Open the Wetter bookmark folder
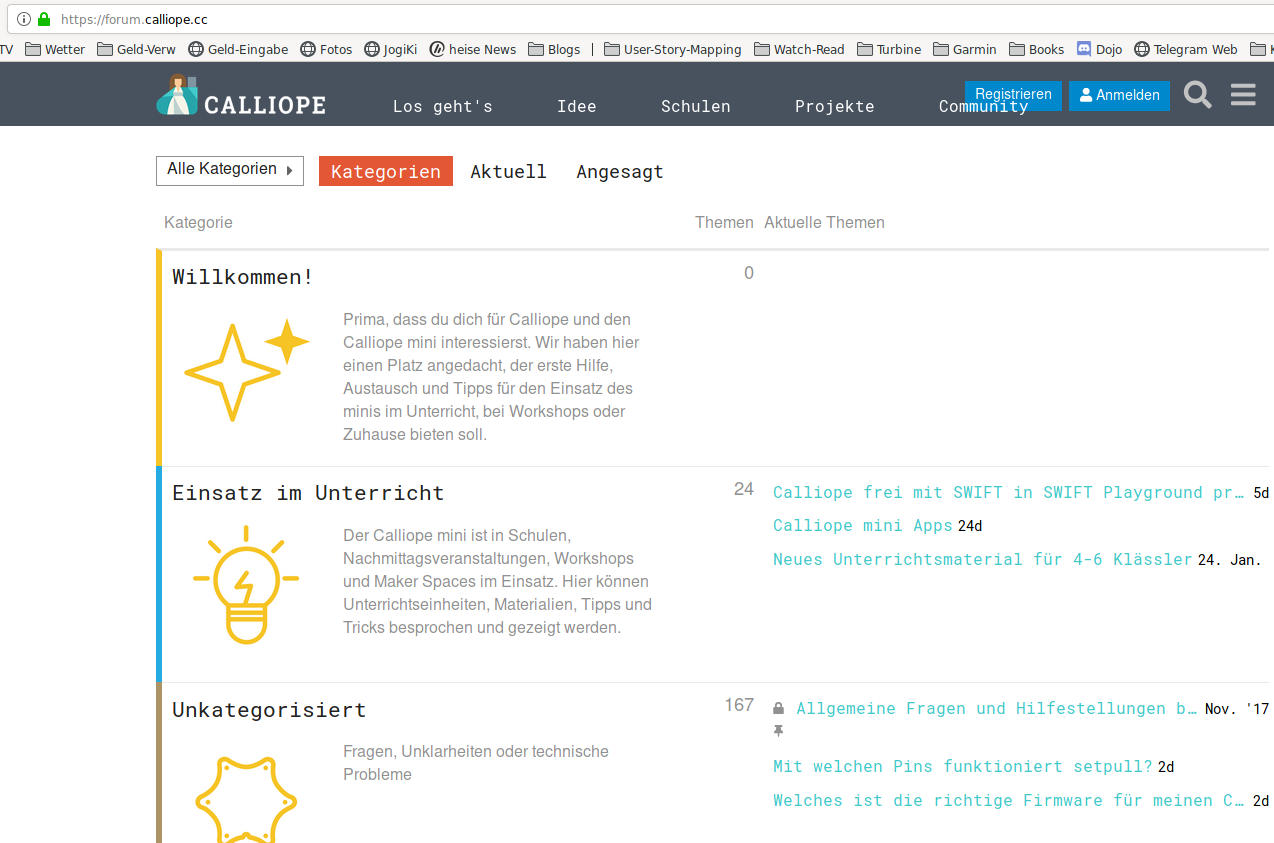The width and height of the screenshot is (1274, 843). pyautogui.click(x=55, y=49)
